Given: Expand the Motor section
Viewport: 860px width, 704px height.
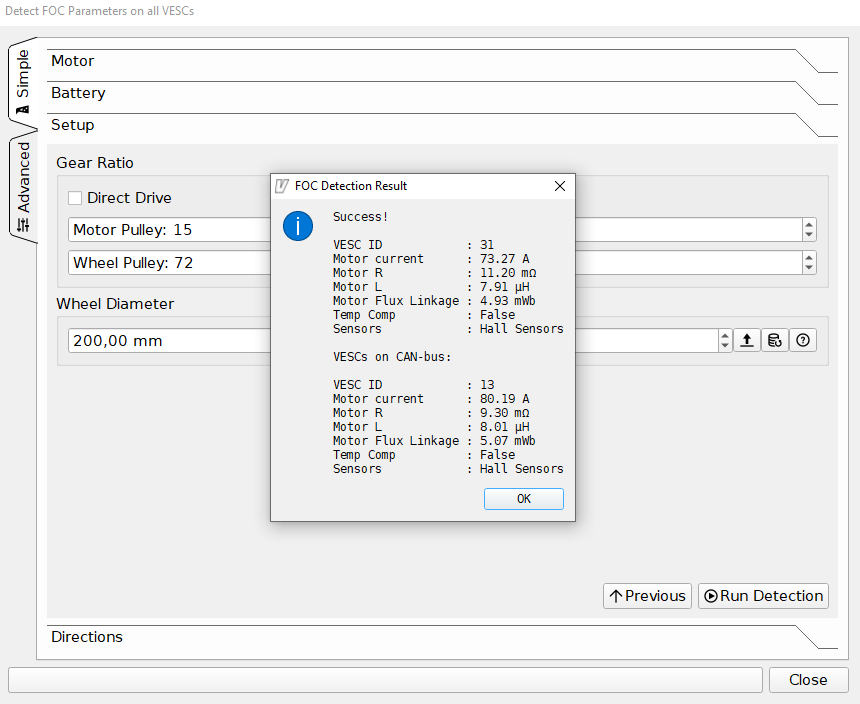Looking at the screenshot, I should tap(442, 61).
